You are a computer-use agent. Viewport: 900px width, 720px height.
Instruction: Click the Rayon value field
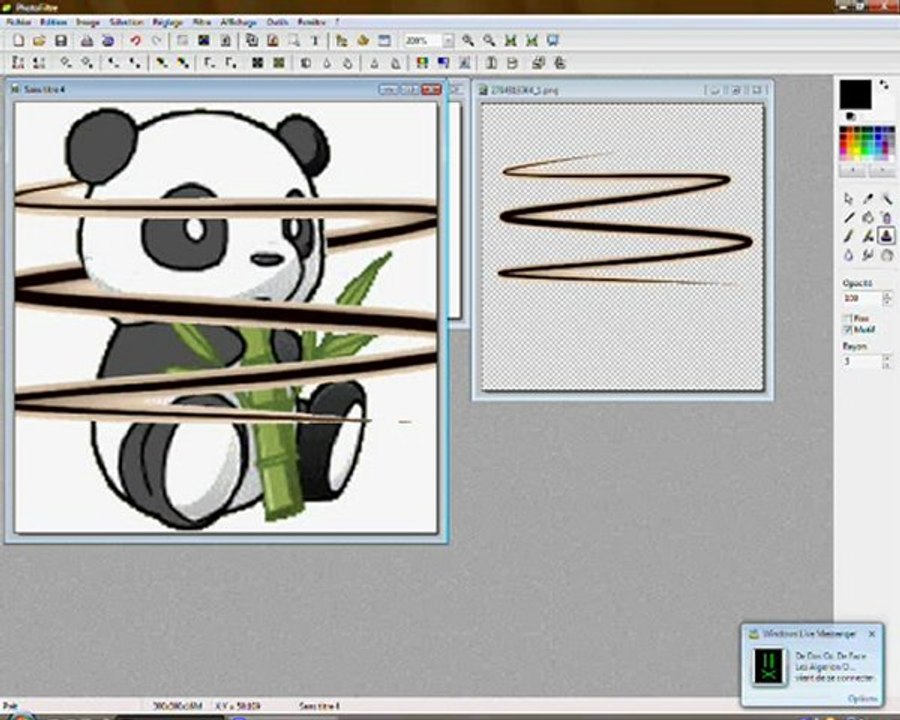(862, 362)
